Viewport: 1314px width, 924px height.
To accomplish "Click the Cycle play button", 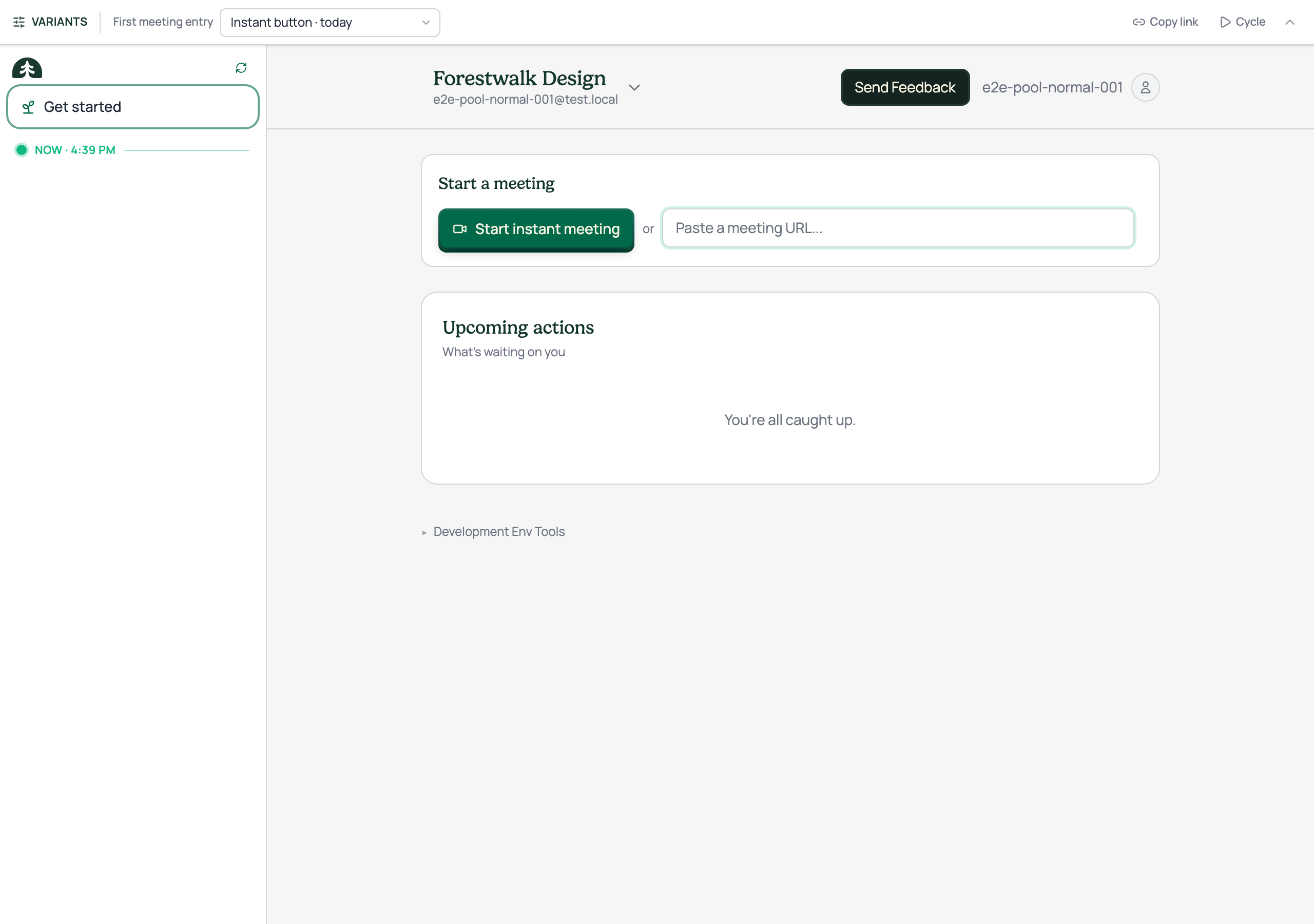I will coord(1243,22).
